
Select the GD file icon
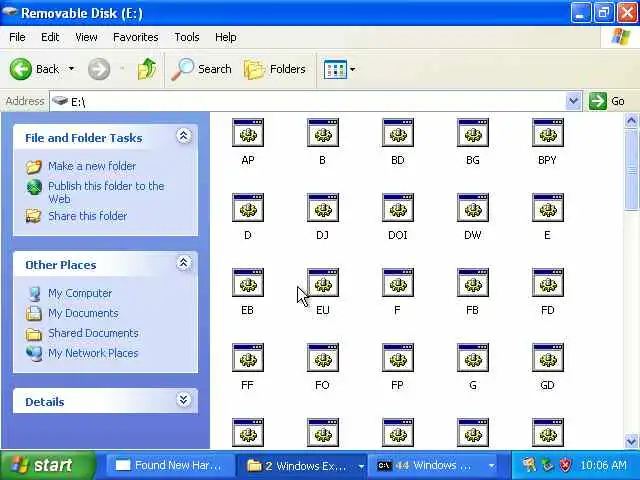click(548, 358)
